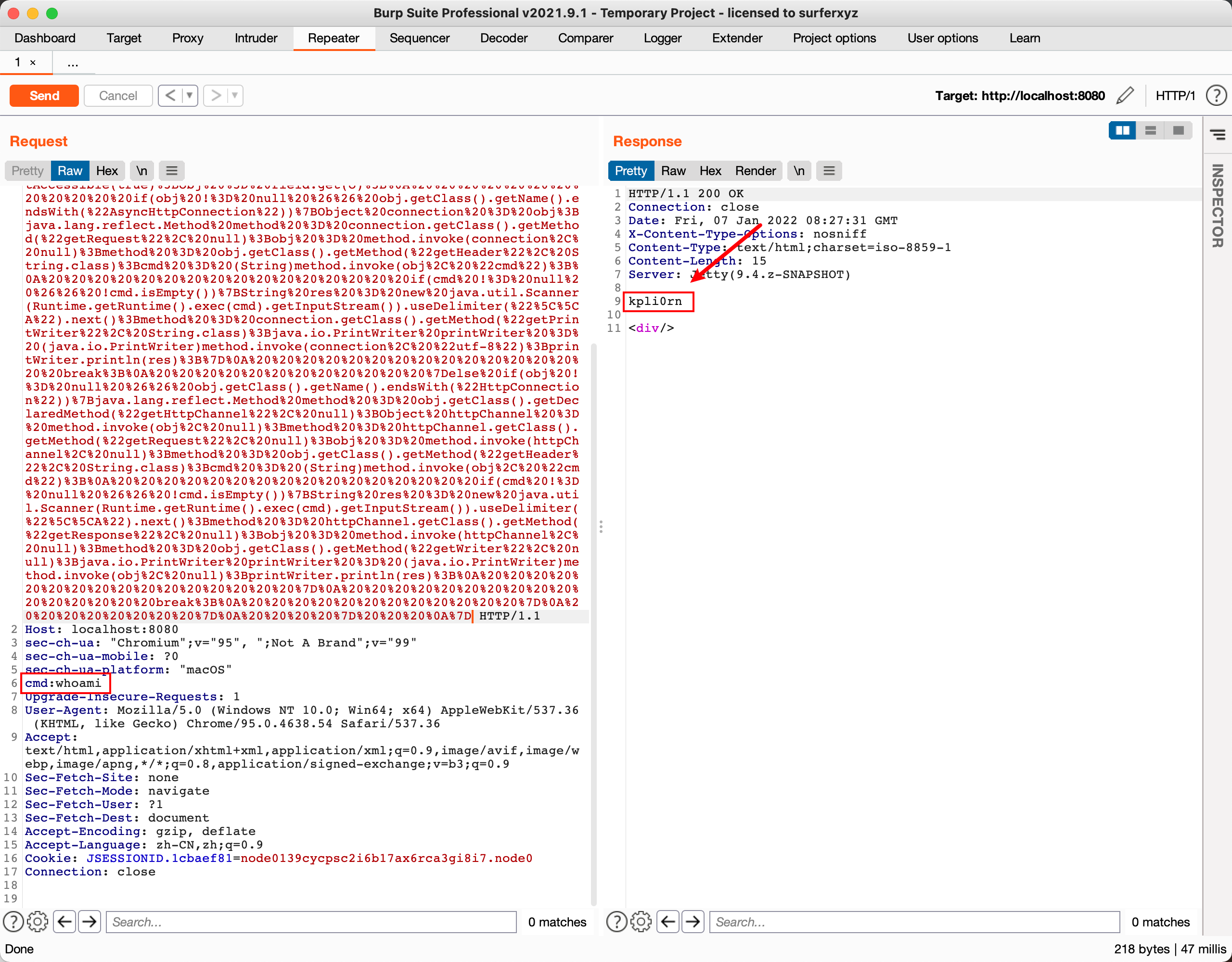Expand the back history dropdown arrow

pos(190,95)
